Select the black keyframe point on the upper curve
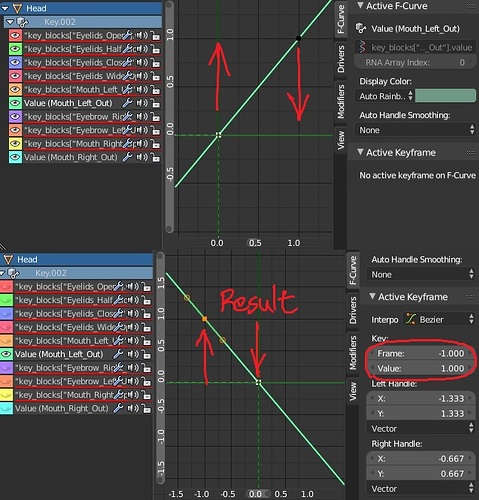This screenshot has width=479, height=500. pyautogui.click(x=299, y=38)
